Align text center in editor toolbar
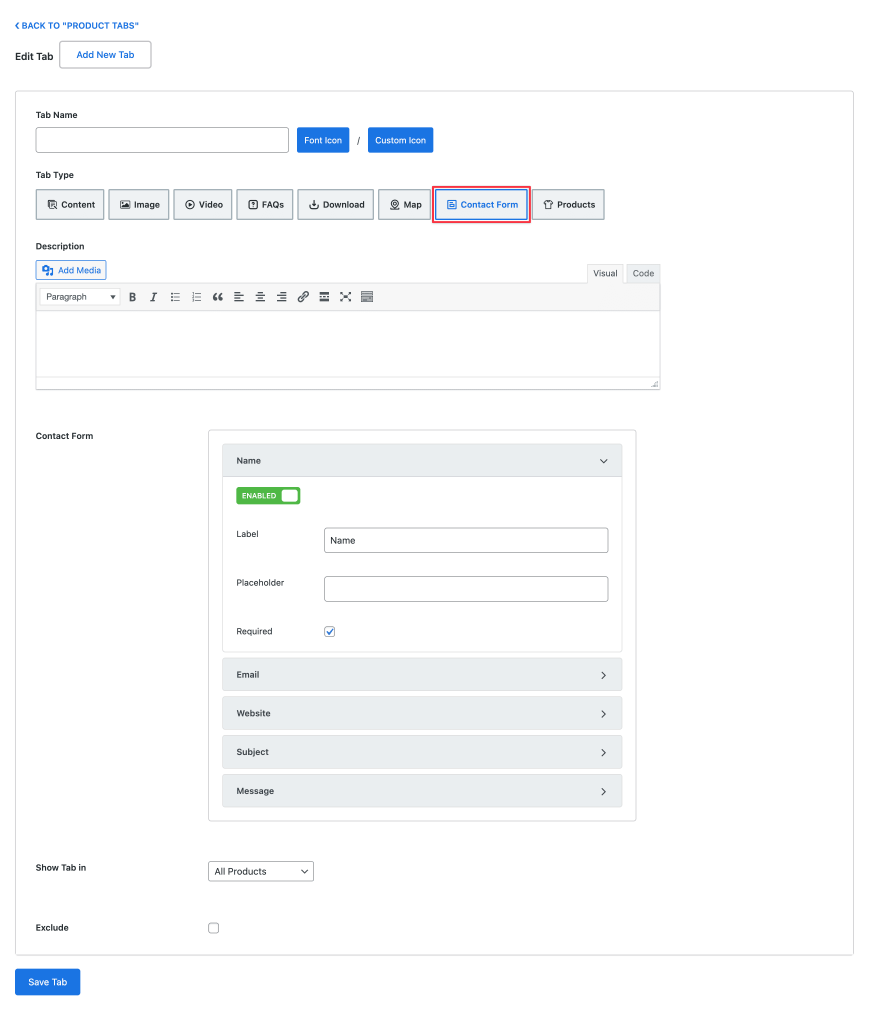 [x=260, y=297]
